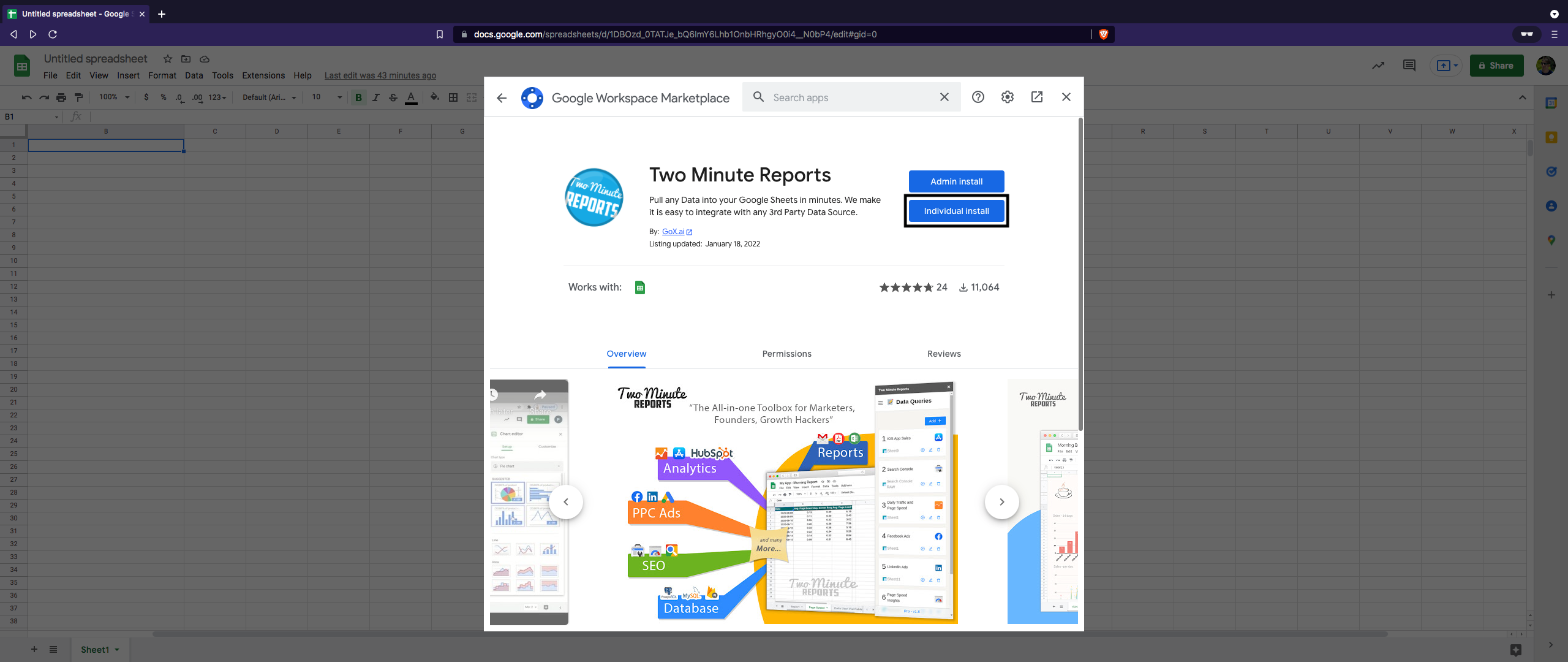Open the Sheet1 tab options arrow
The height and width of the screenshot is (662, 1568).
(x=117, y=650)
